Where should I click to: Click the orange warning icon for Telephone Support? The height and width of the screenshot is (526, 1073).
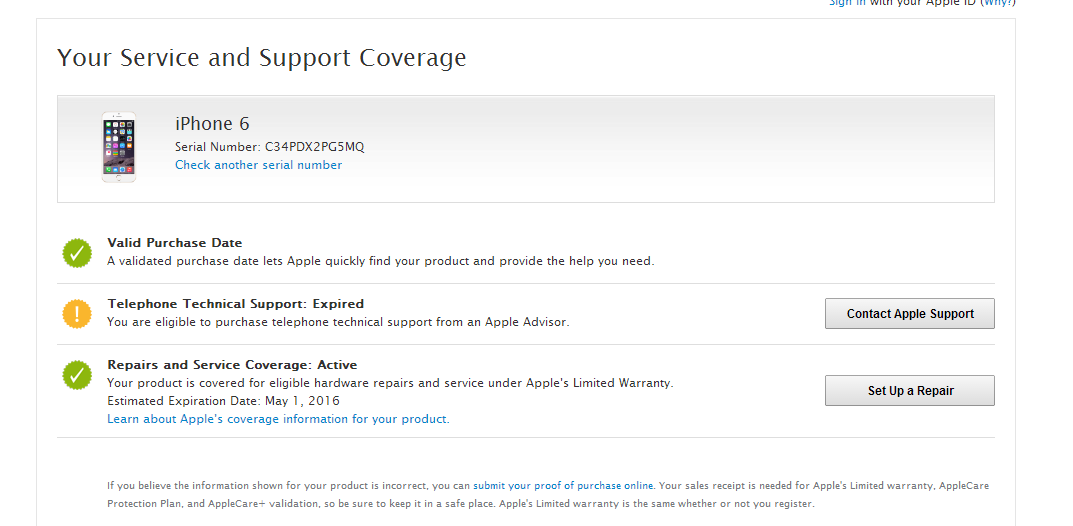(77, 314)
